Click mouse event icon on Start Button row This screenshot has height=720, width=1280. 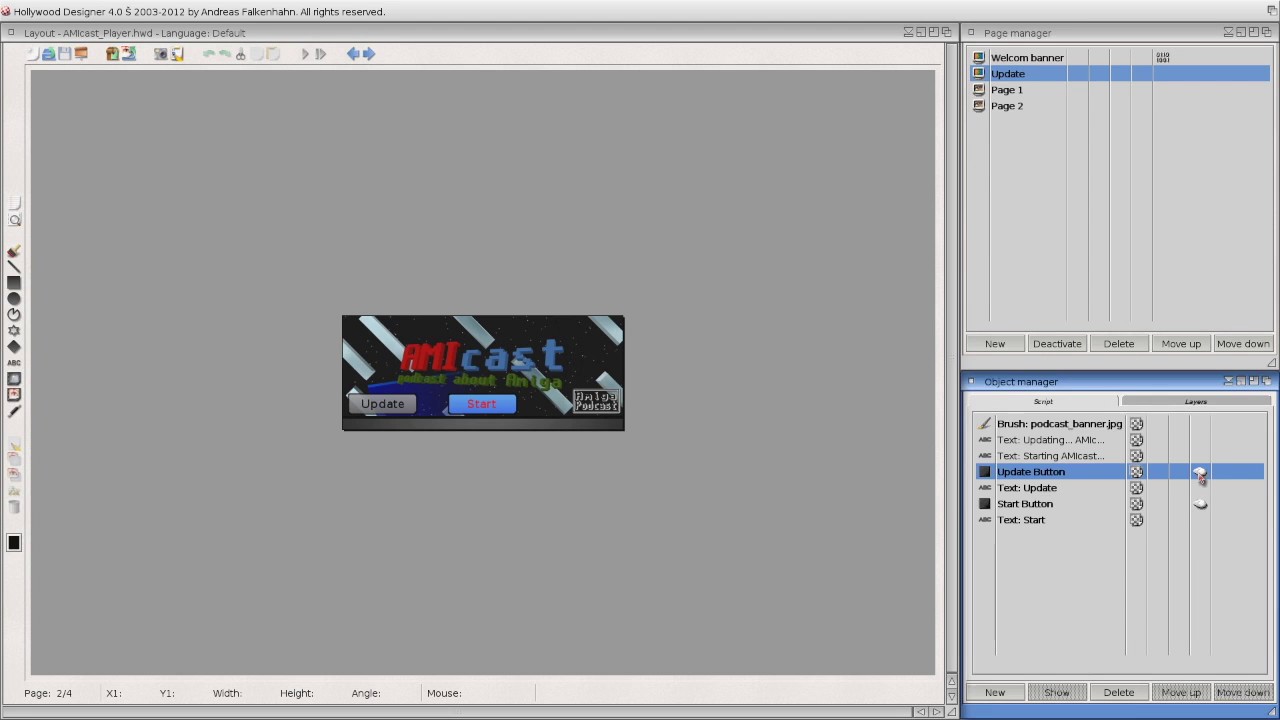click(1200, 504)
